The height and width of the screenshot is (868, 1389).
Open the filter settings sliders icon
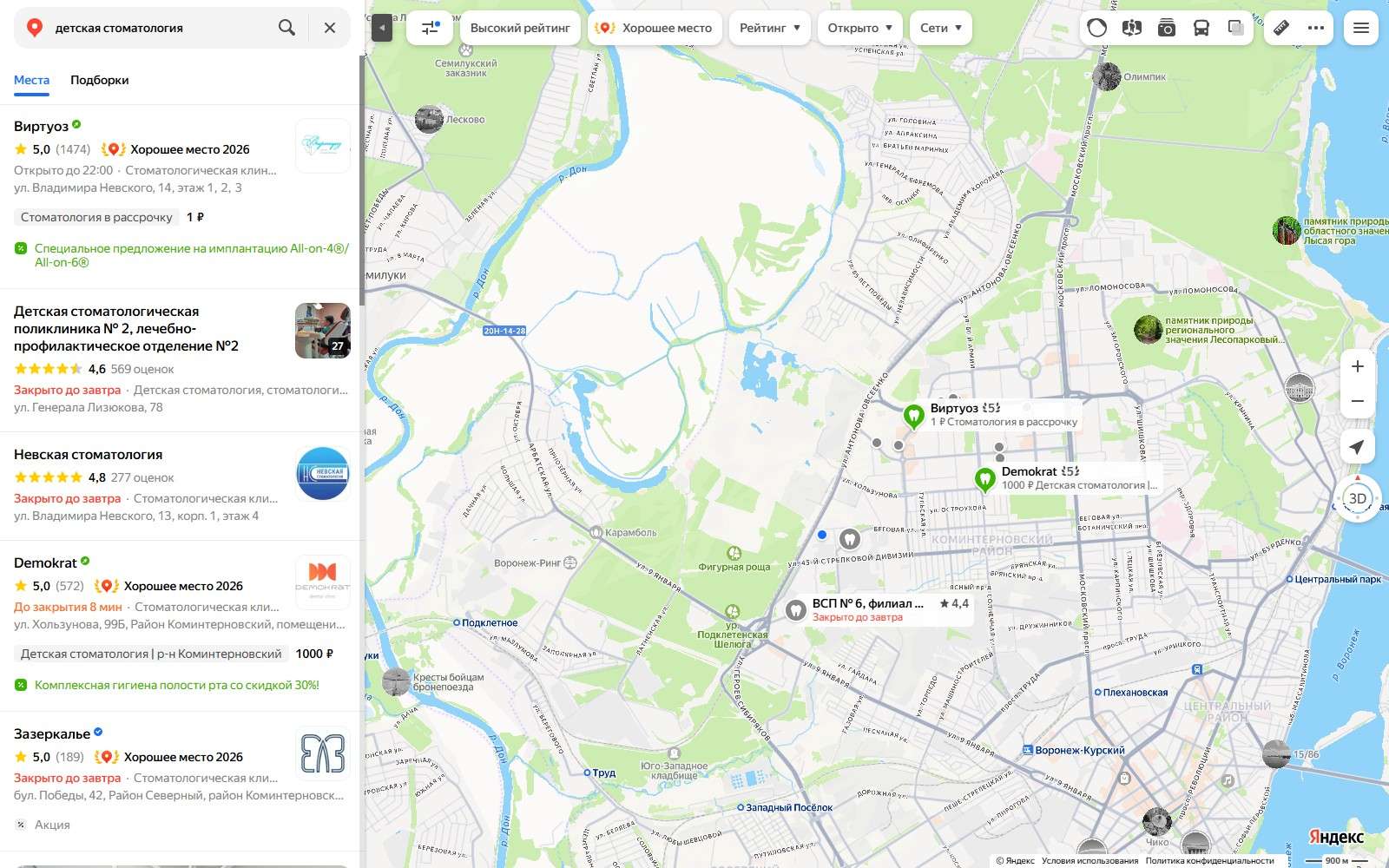pos(431,28)
